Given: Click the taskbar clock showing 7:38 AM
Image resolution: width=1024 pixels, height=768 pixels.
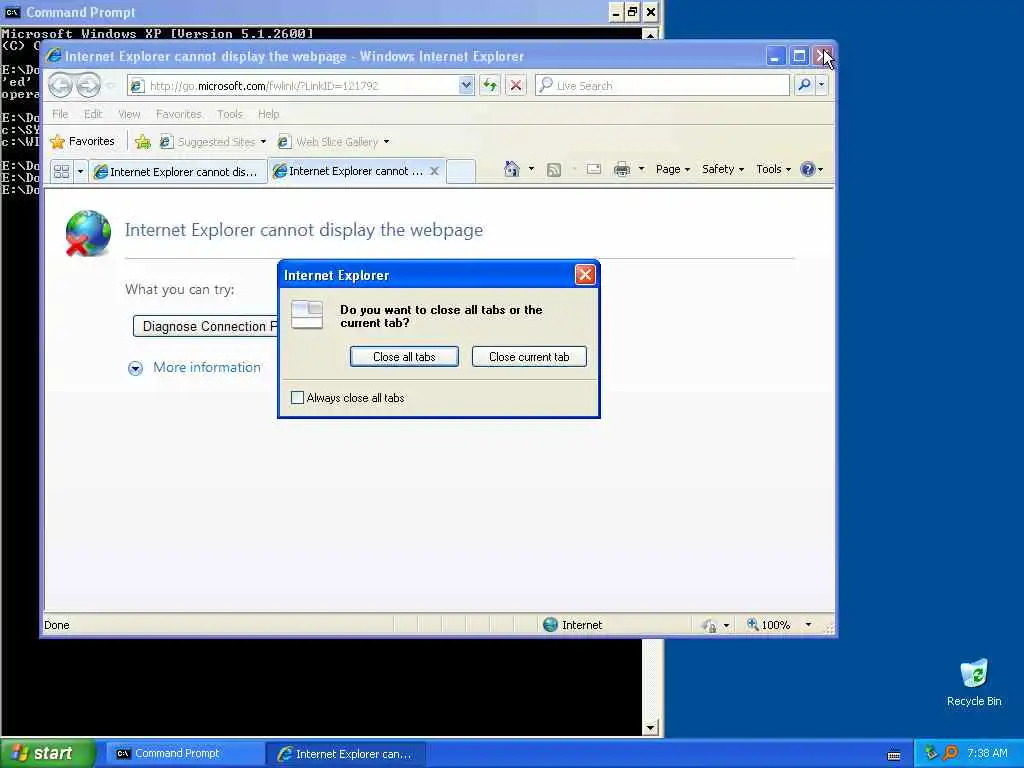Looking at the screenshot, I should [x=987, y=753].
